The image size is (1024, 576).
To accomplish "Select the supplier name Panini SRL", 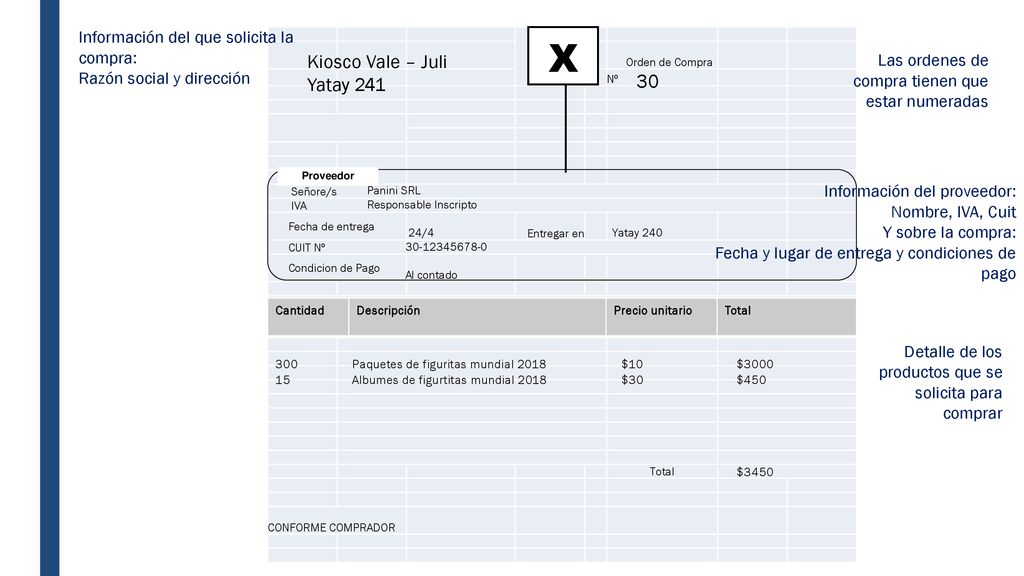I will coord(394,191).
